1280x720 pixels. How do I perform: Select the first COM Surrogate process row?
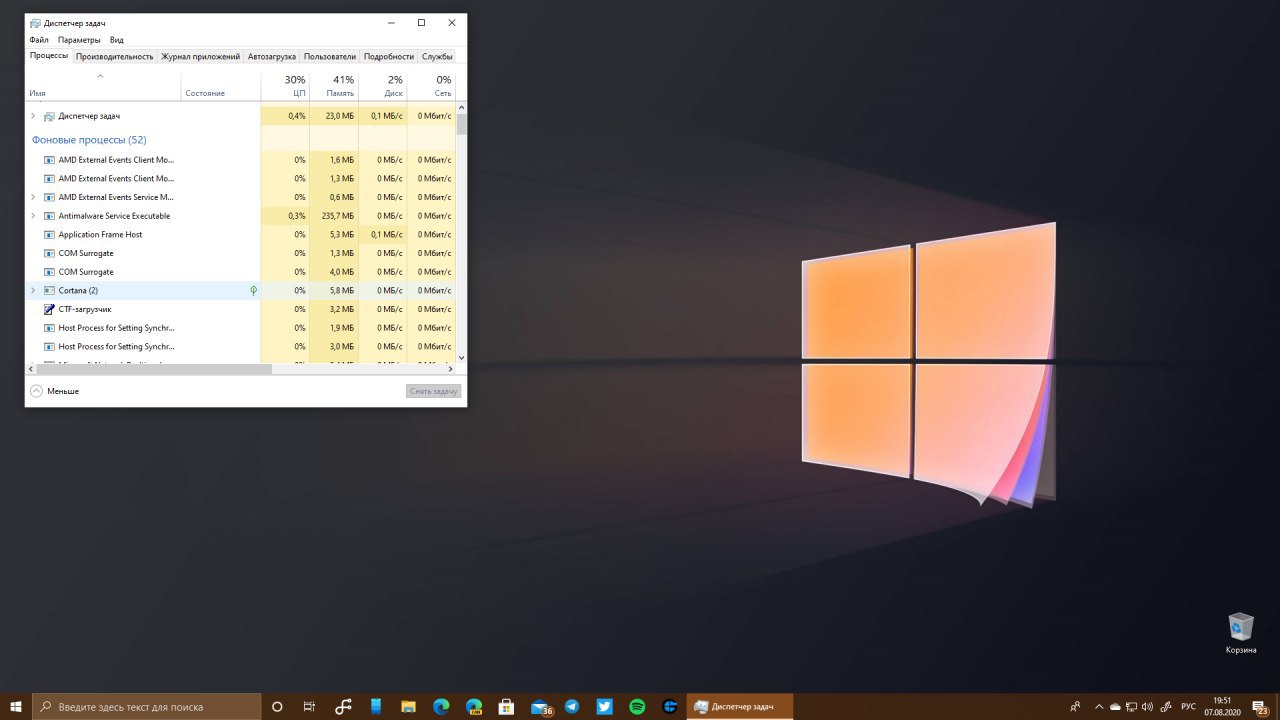point(240,253)
